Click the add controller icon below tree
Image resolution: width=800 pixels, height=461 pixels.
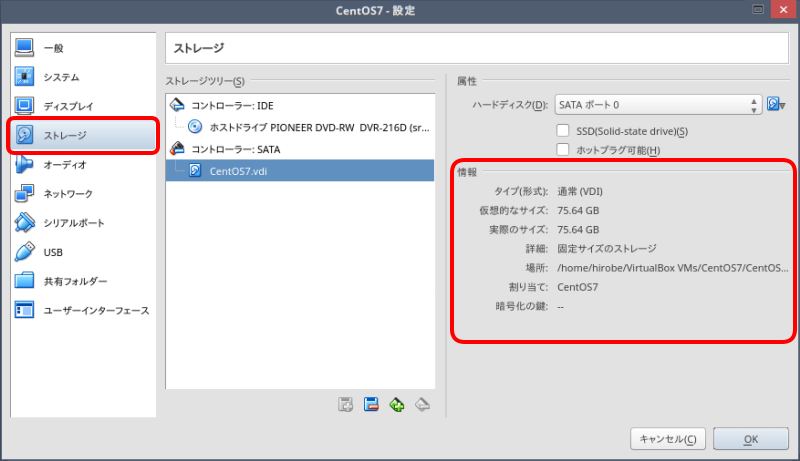pyautogui.click(x=345, y=404)
